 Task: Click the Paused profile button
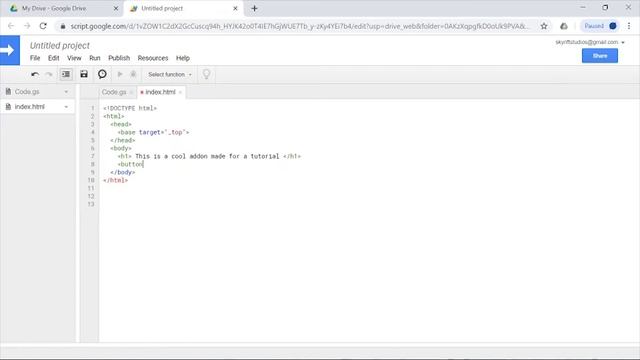tap(600, 26)
